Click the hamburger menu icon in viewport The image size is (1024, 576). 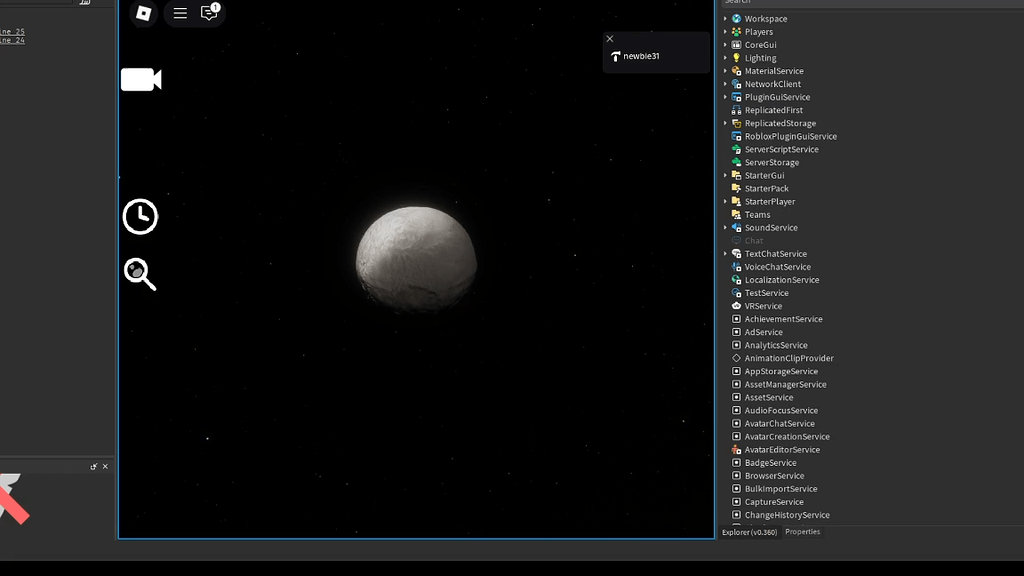(180, 13)
